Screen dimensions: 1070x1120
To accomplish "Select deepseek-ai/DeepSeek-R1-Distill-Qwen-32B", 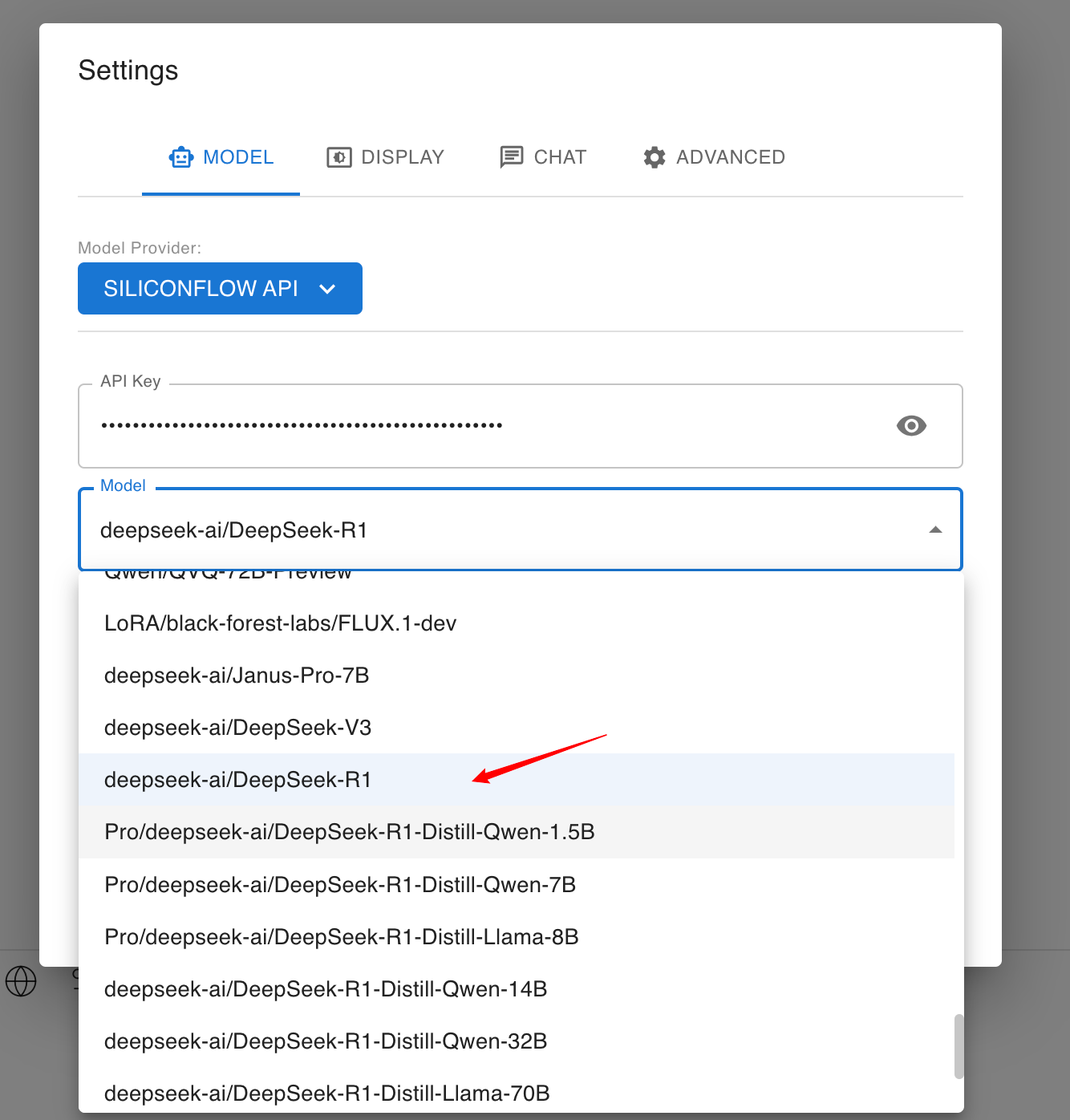I will tap(517, 1041).
